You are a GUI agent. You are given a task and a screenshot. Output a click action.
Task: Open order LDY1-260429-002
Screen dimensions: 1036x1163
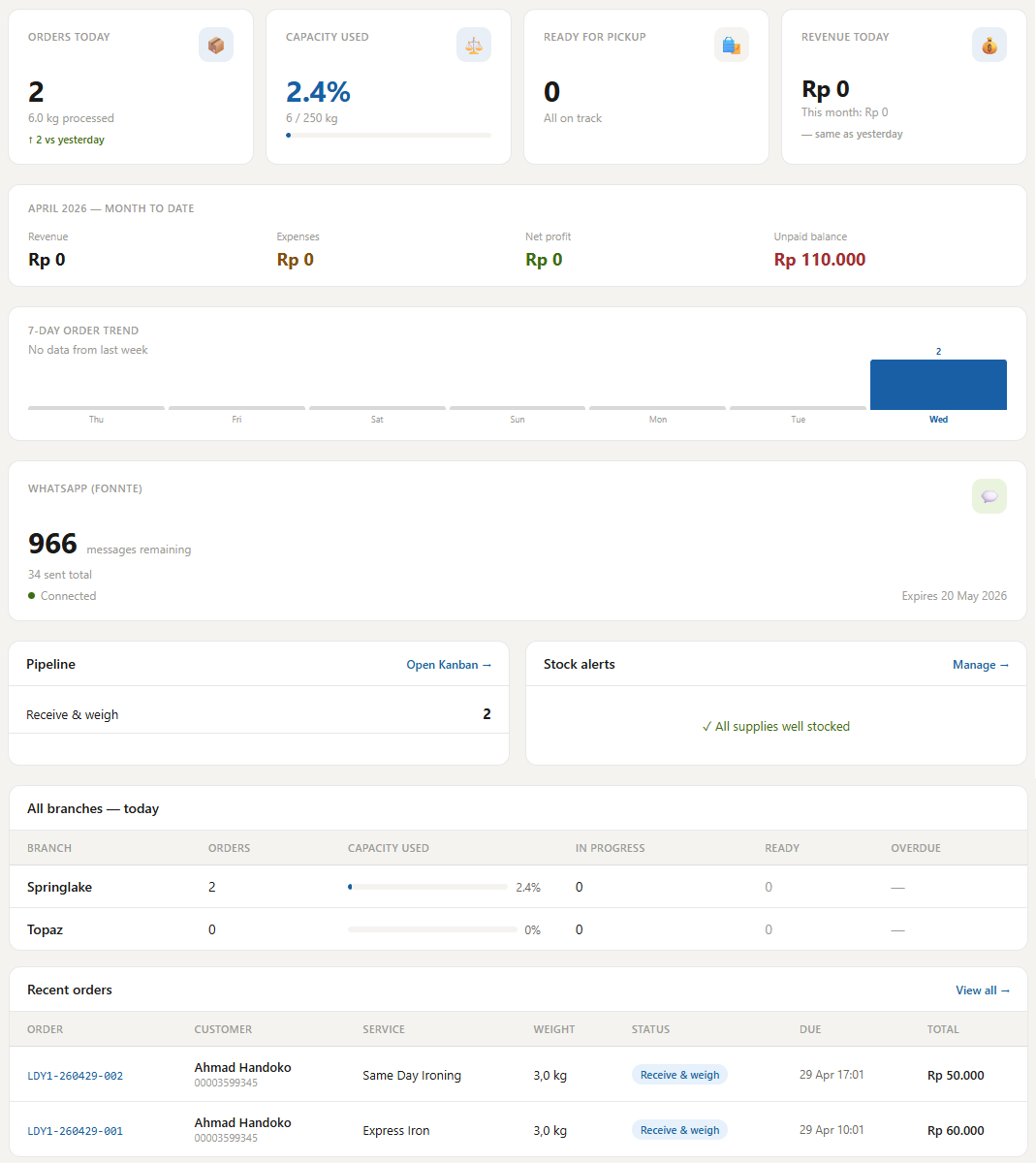[75, 1076]
